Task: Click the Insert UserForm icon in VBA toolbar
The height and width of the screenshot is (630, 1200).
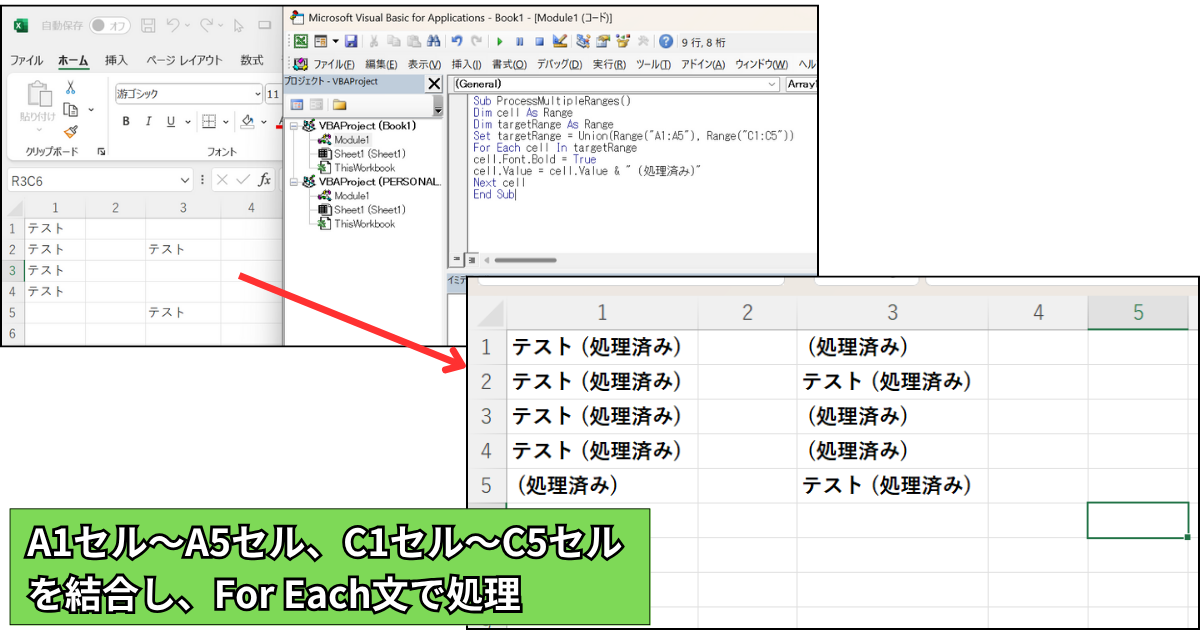Action: pos(320,41)
